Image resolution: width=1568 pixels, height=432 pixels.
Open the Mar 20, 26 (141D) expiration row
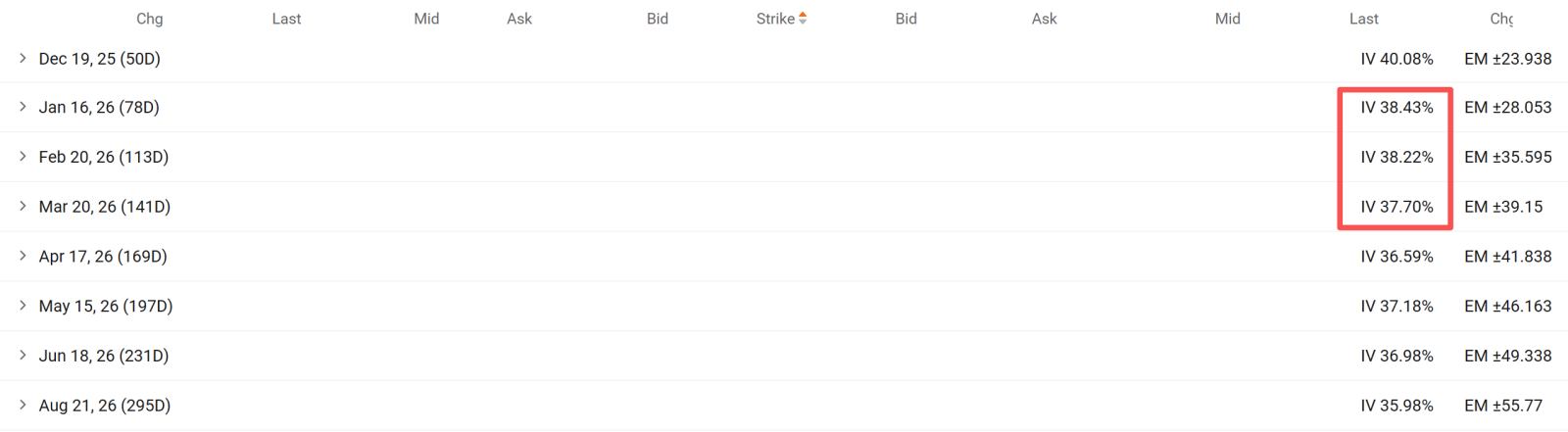[x=784, y=207]
